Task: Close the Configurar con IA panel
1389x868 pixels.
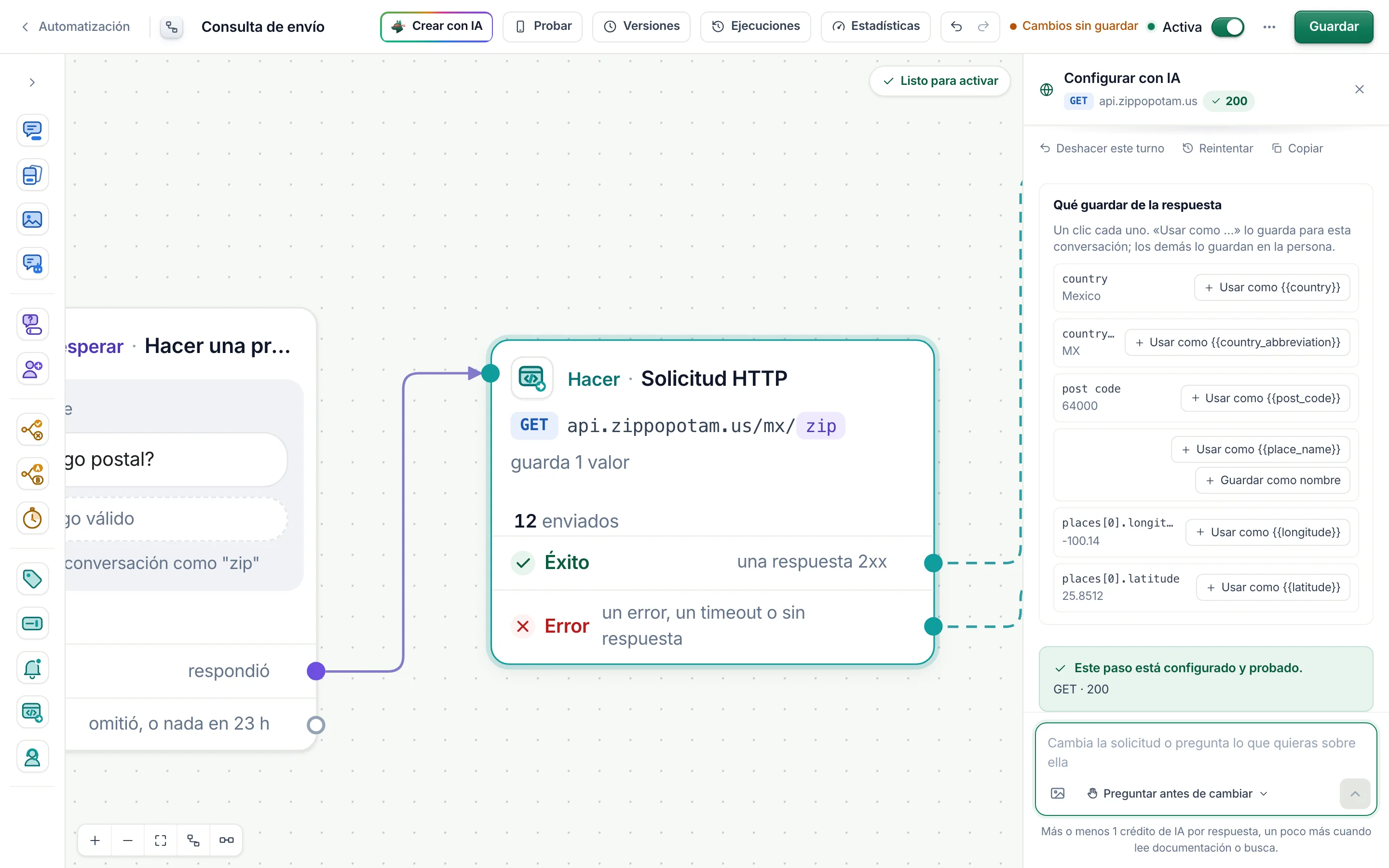Action: [x=1359, y=89]
